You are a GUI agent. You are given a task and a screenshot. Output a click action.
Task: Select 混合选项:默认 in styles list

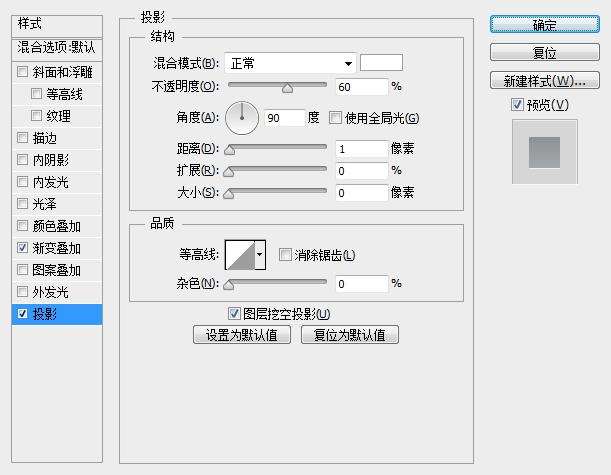57,48
